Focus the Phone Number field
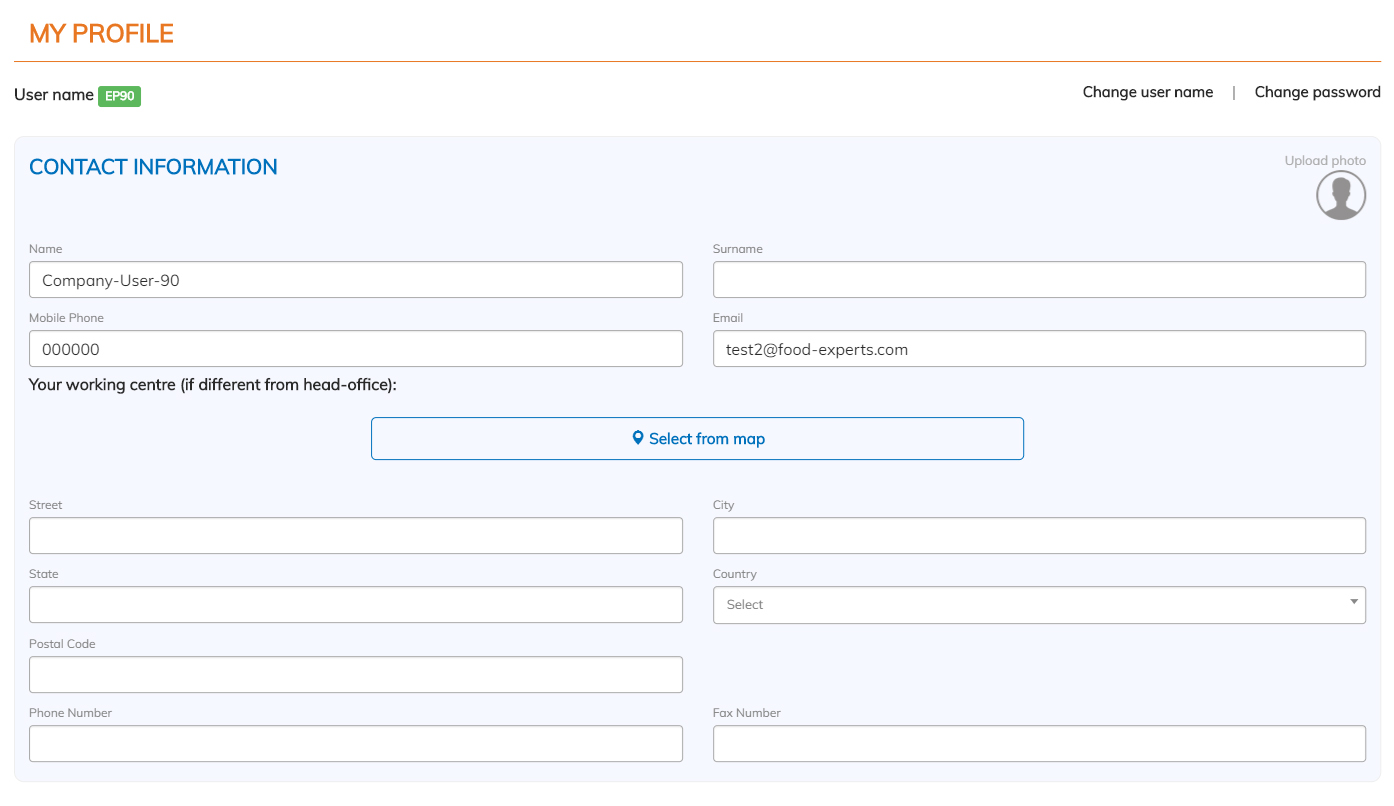1394x806 pixels. pyautogui.click(x=355, y=744)
